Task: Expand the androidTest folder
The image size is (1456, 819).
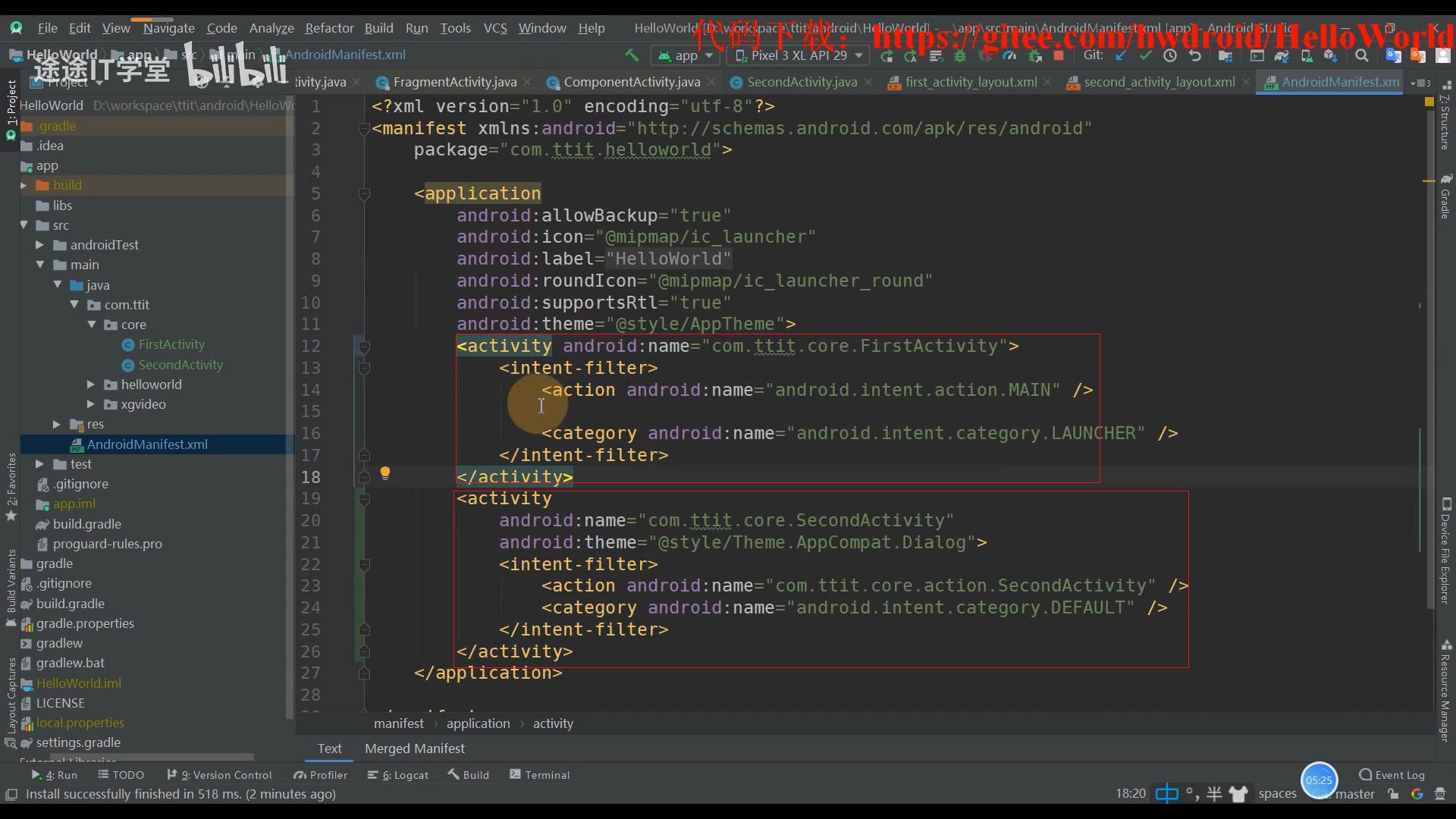Action: pos(39,245)
